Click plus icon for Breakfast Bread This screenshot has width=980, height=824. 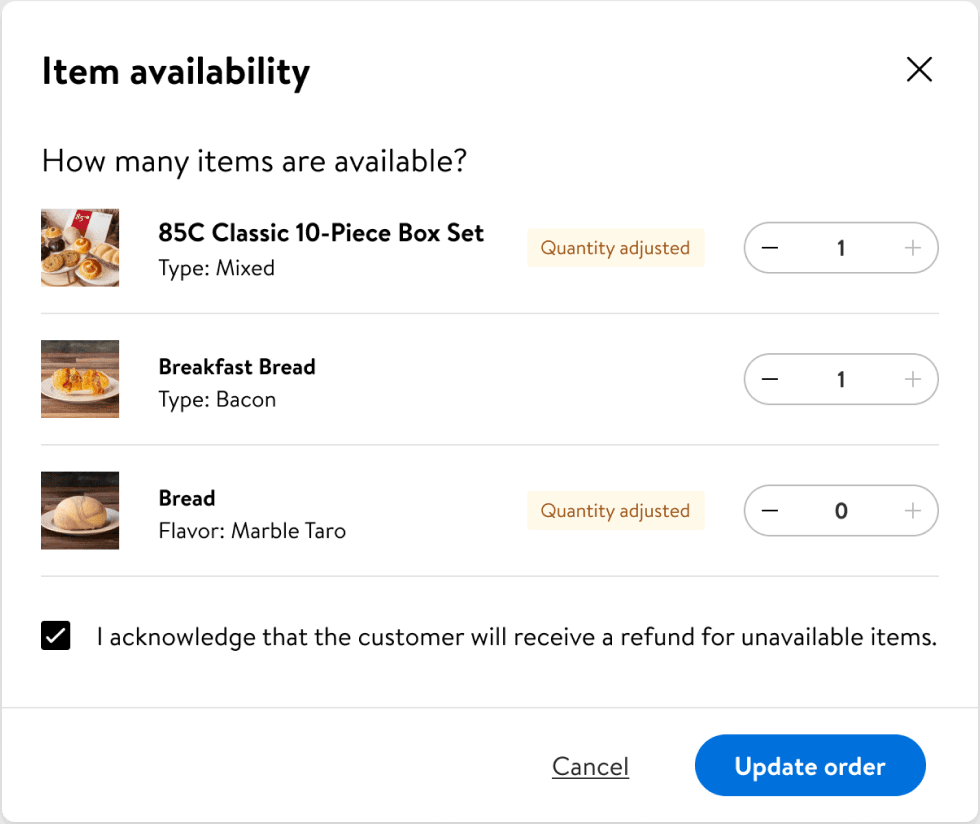pos(912,379)
